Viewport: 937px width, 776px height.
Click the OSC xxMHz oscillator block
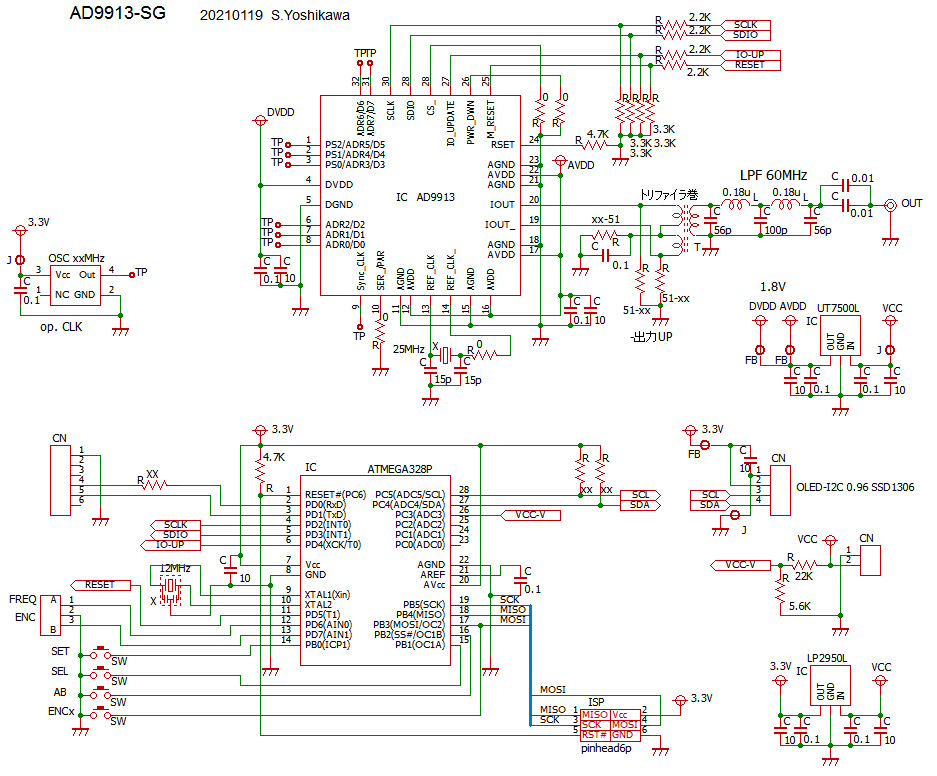pyautogui.click(x=75, y=283)
